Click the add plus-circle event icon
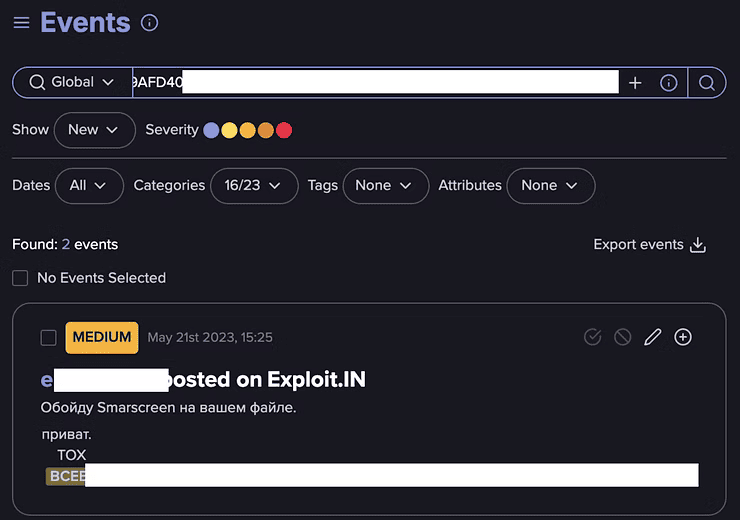Screen dimensions: 740x520 click(x=683, y=337)
